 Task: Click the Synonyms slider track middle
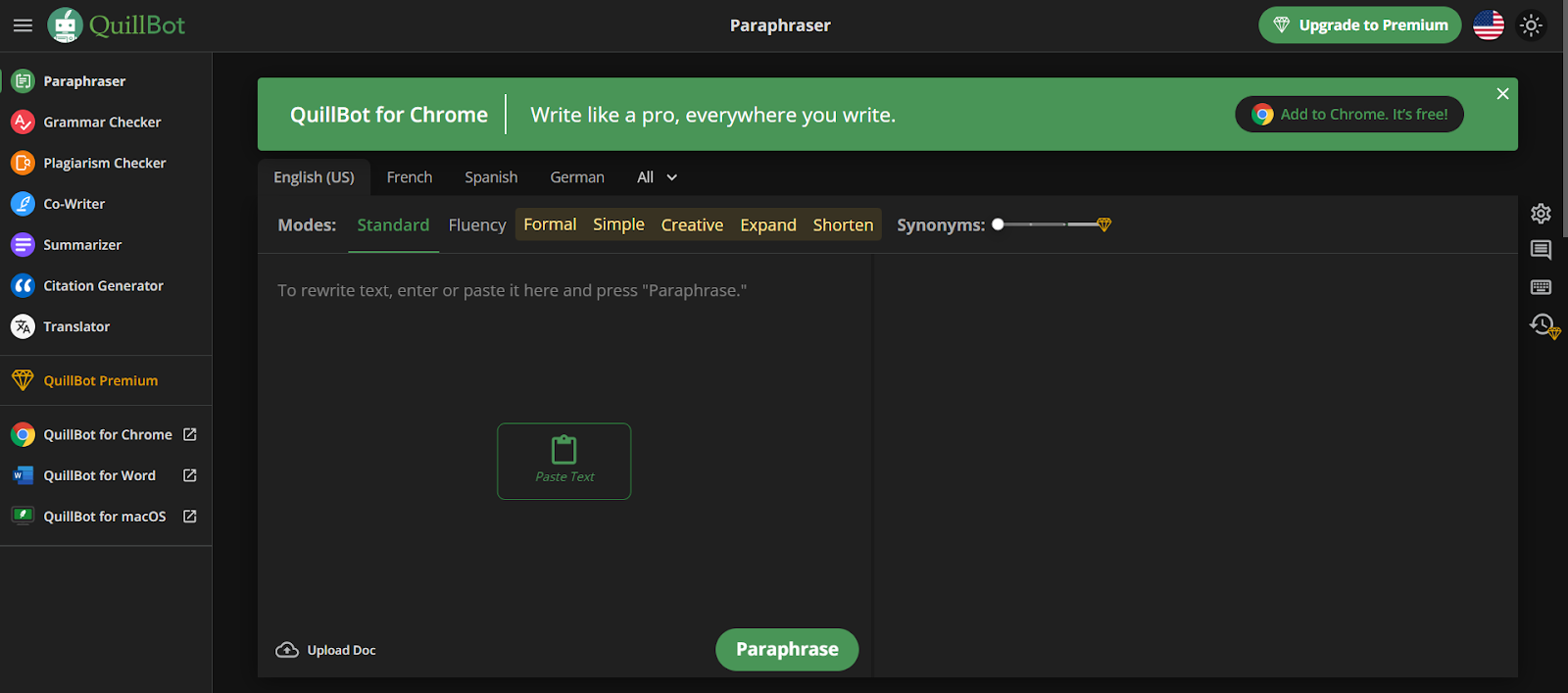click(x=1049, y=224)
